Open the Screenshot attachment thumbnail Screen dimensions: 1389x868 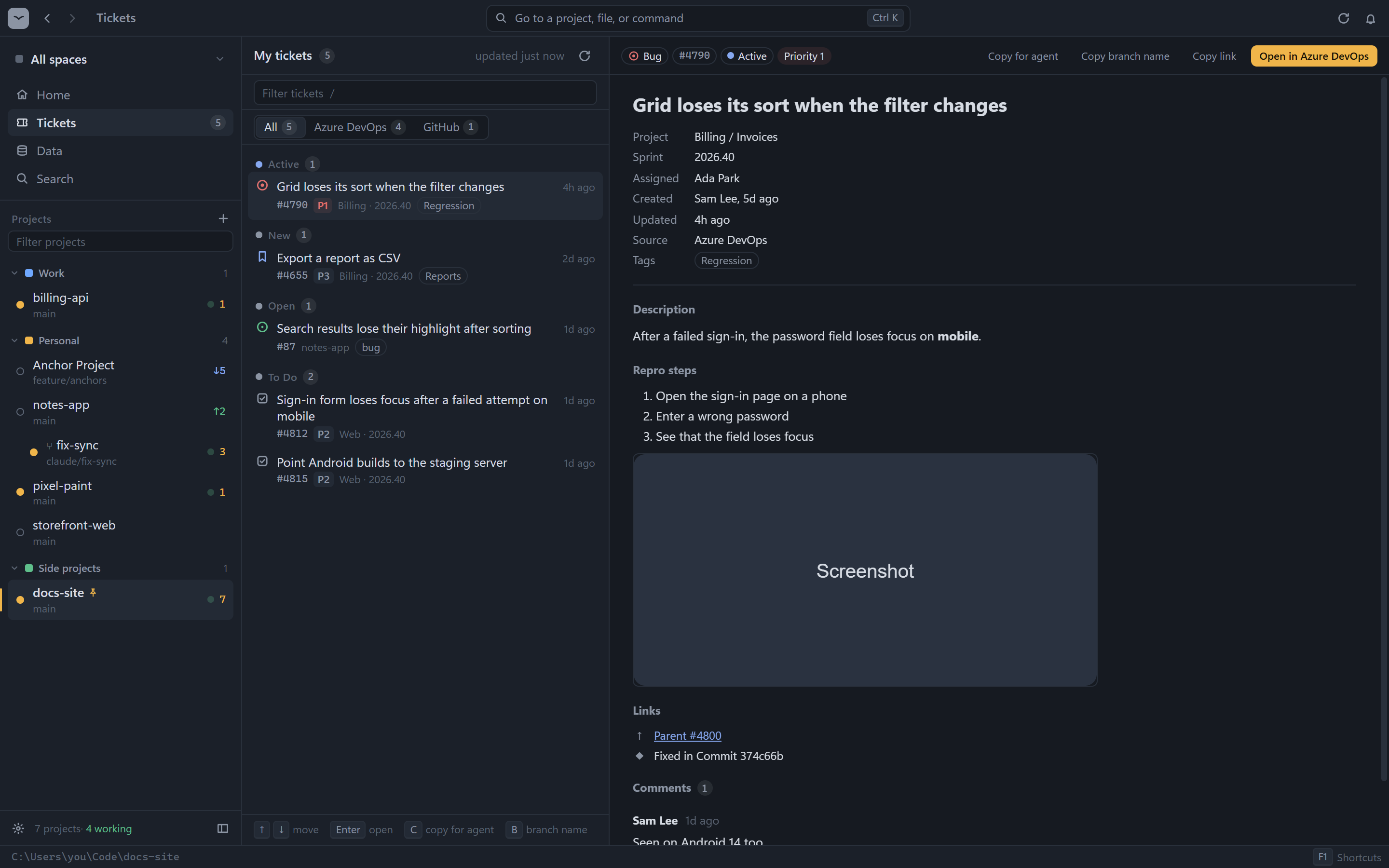(865, 570)
